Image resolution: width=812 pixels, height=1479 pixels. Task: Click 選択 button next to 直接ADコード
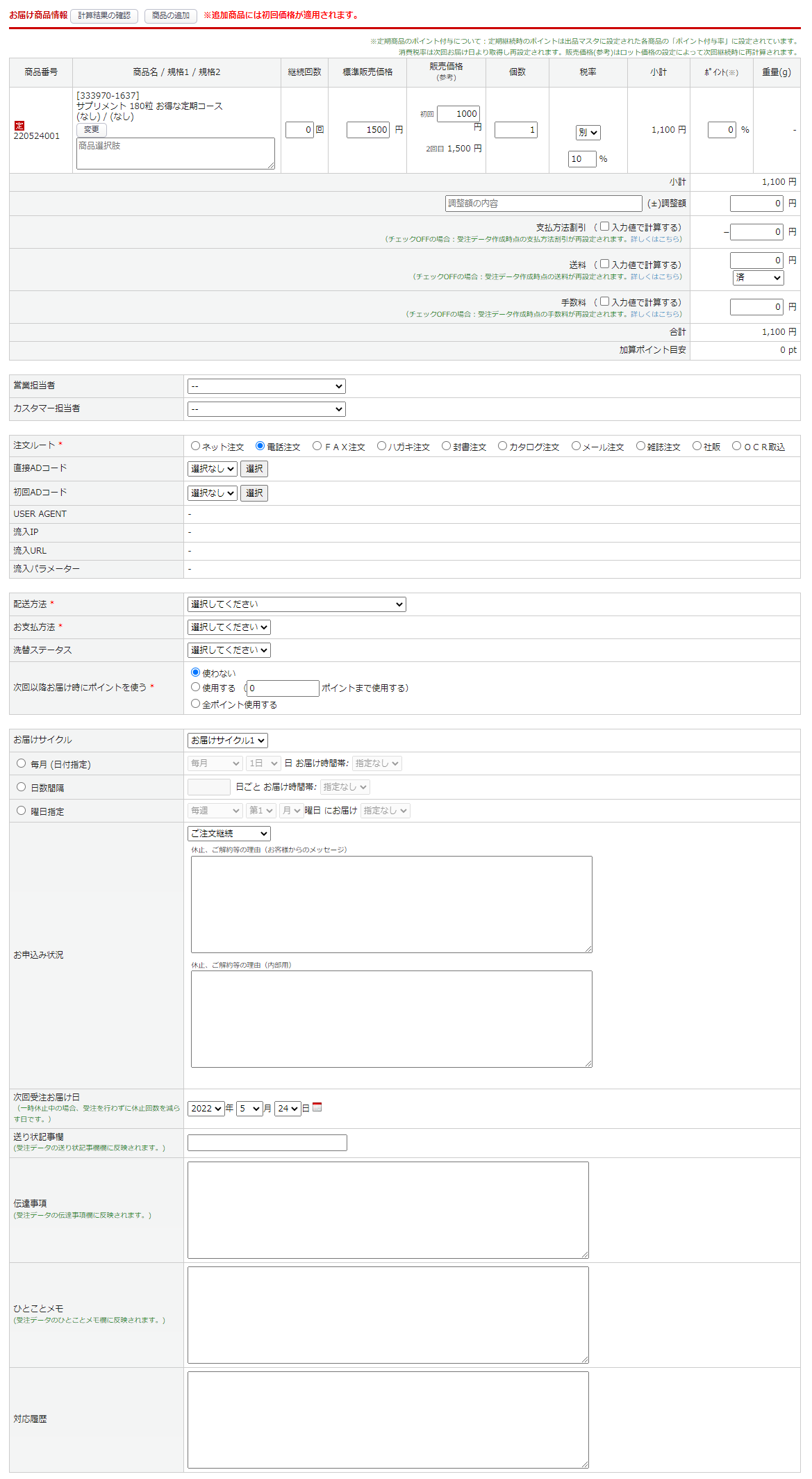click(254, 469)
